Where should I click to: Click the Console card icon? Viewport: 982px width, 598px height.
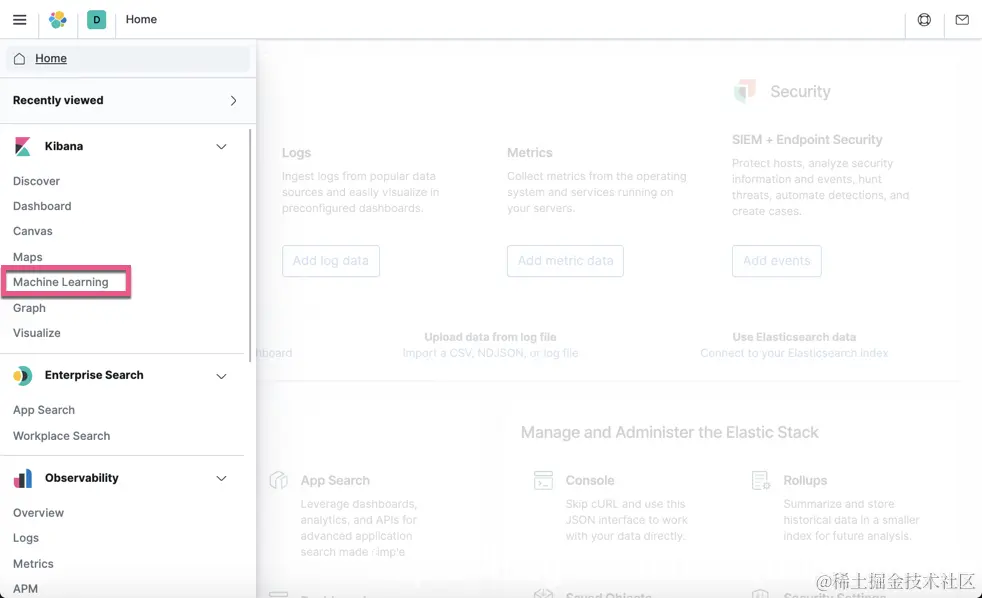pos(543,480)
